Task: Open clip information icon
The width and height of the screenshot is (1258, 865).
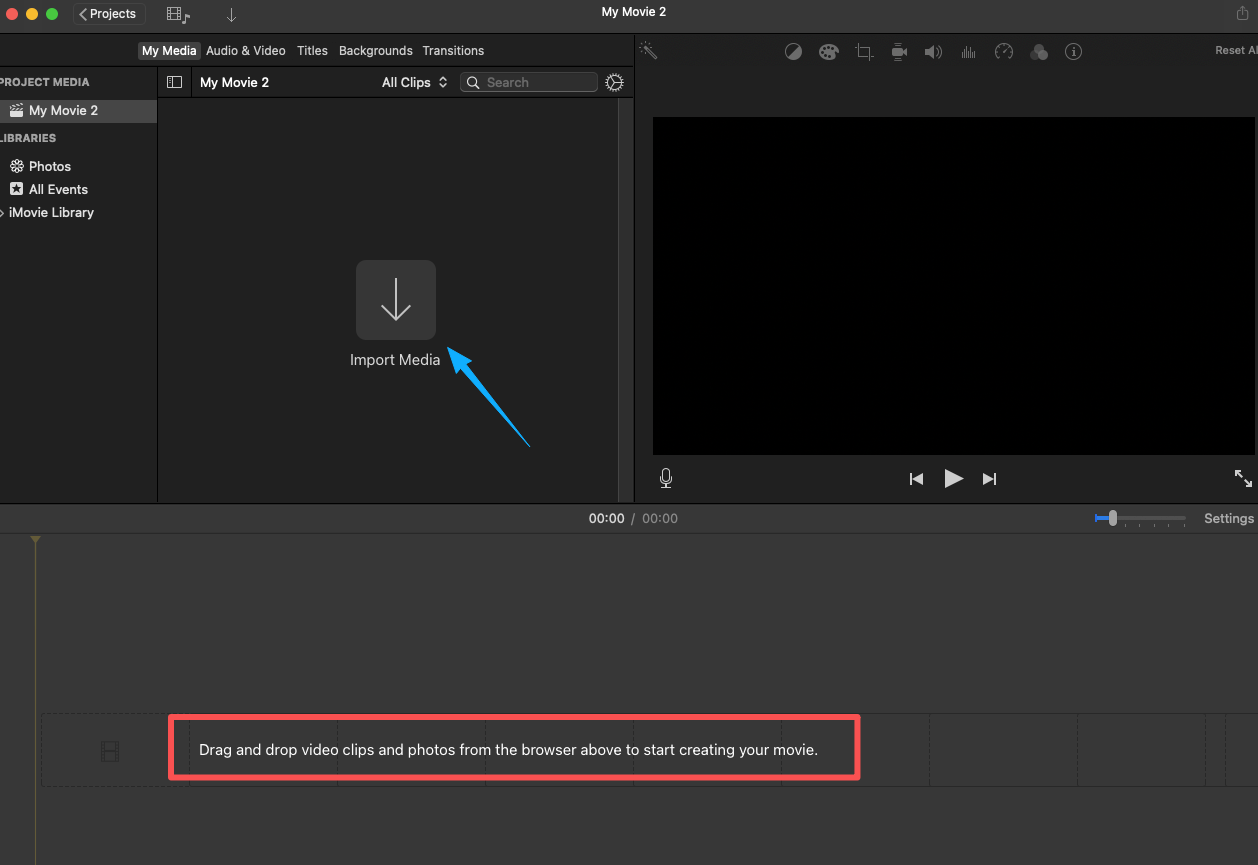Action: (x=1074, y=52)
